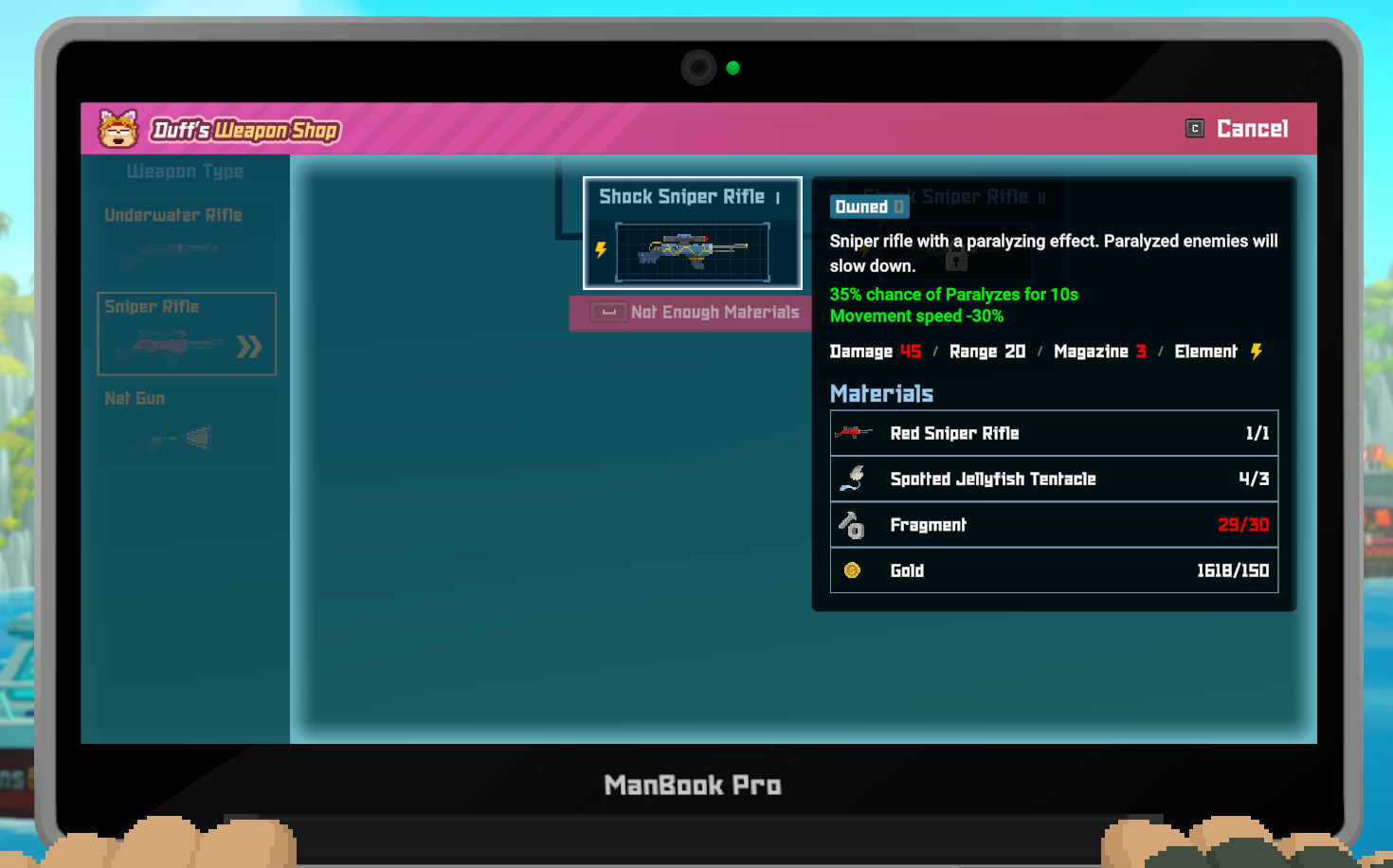Cancel out of the weapon shop
This screenshot has width=1393, height=868.
coord(1252,129)
